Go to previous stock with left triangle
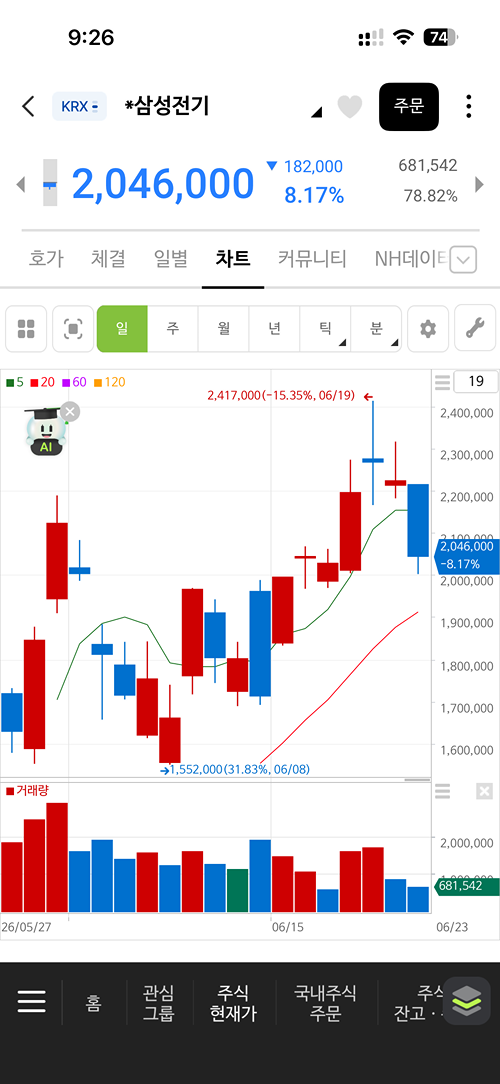Viewport: 500px width, 1084px height. (x=21, y=184)
